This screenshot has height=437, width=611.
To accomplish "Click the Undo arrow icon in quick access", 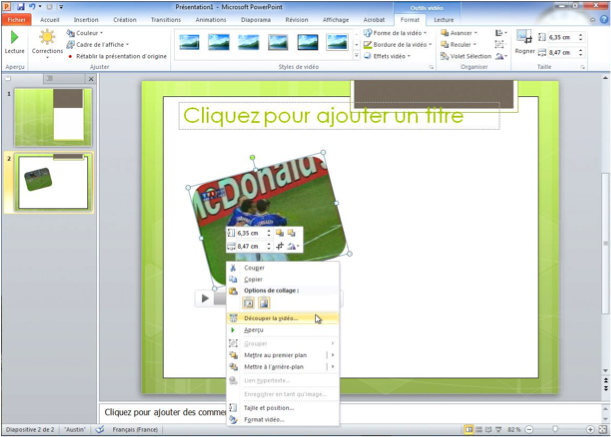I will click(32, 7).
